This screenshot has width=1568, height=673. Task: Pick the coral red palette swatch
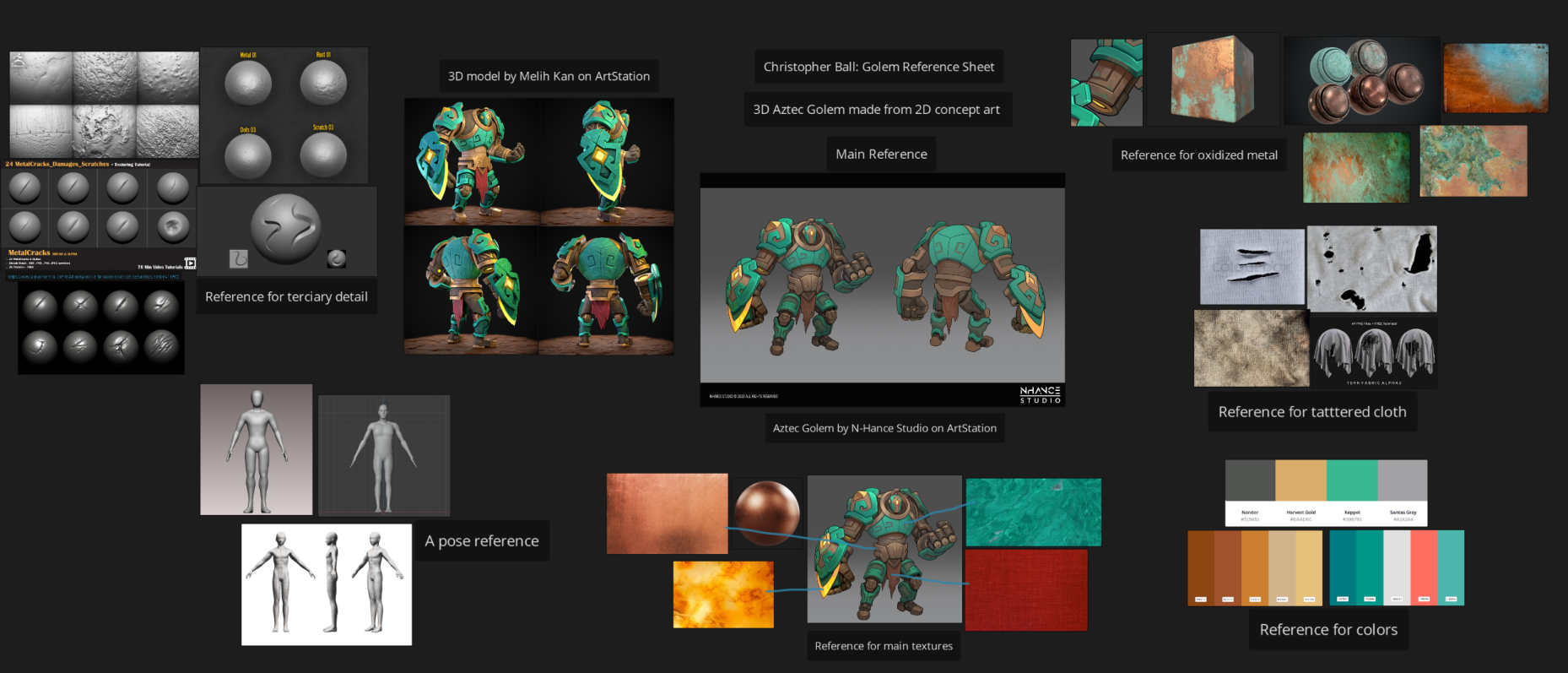(1424, 567)
